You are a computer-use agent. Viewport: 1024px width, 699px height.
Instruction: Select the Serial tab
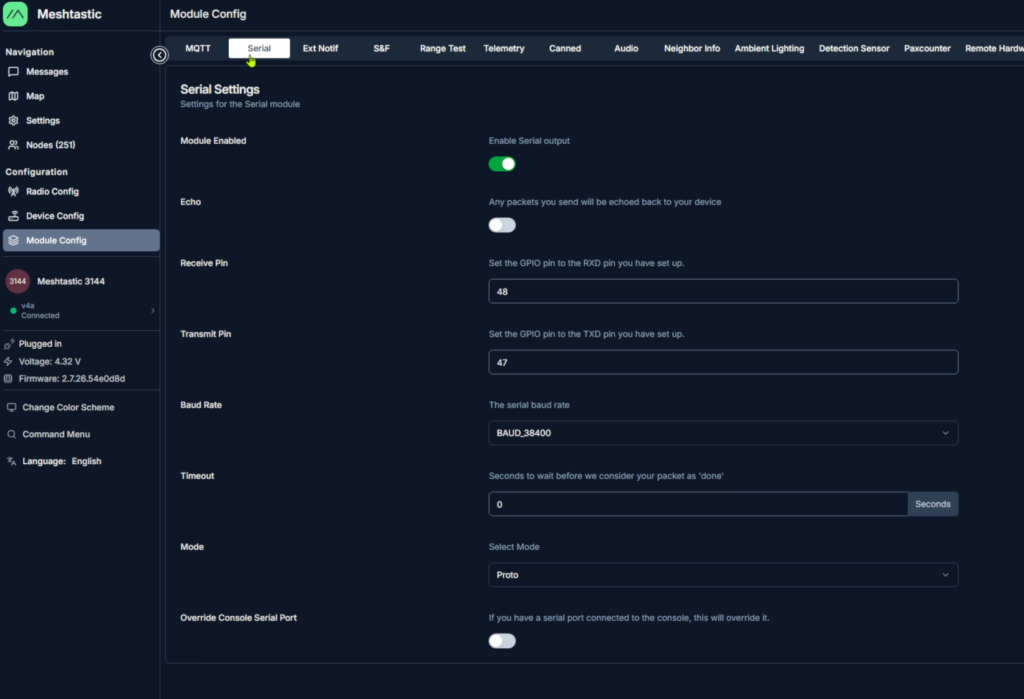click(x=259, y=48)
